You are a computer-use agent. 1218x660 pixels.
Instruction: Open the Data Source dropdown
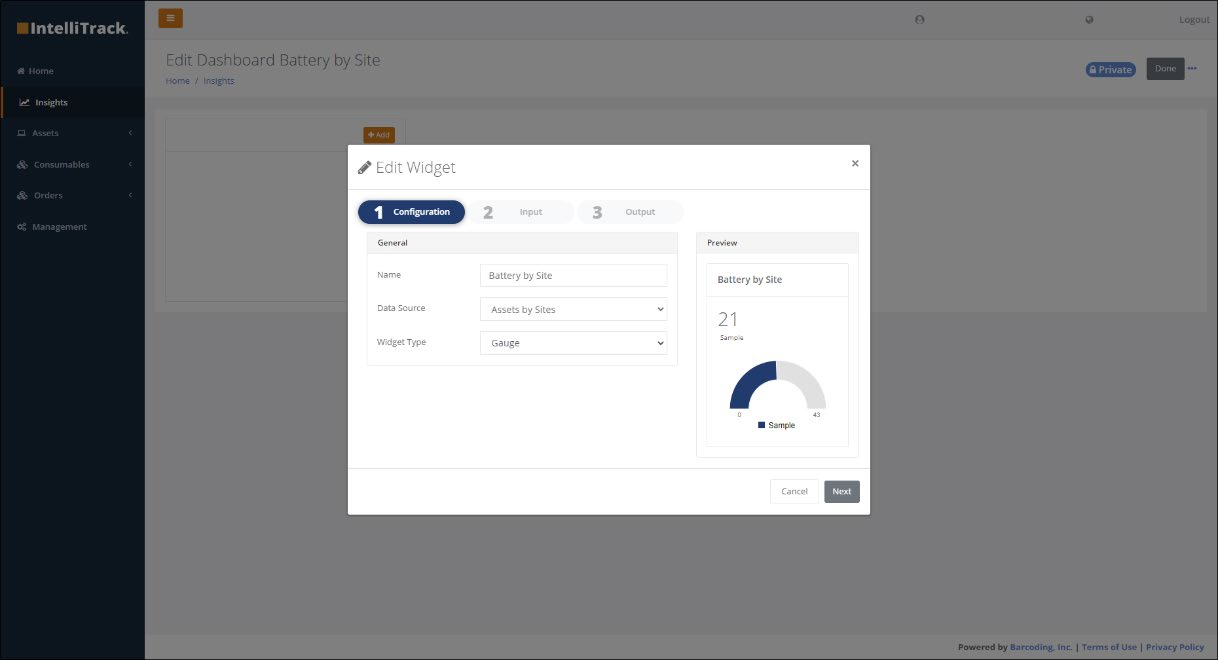click(x=573, y=309)
